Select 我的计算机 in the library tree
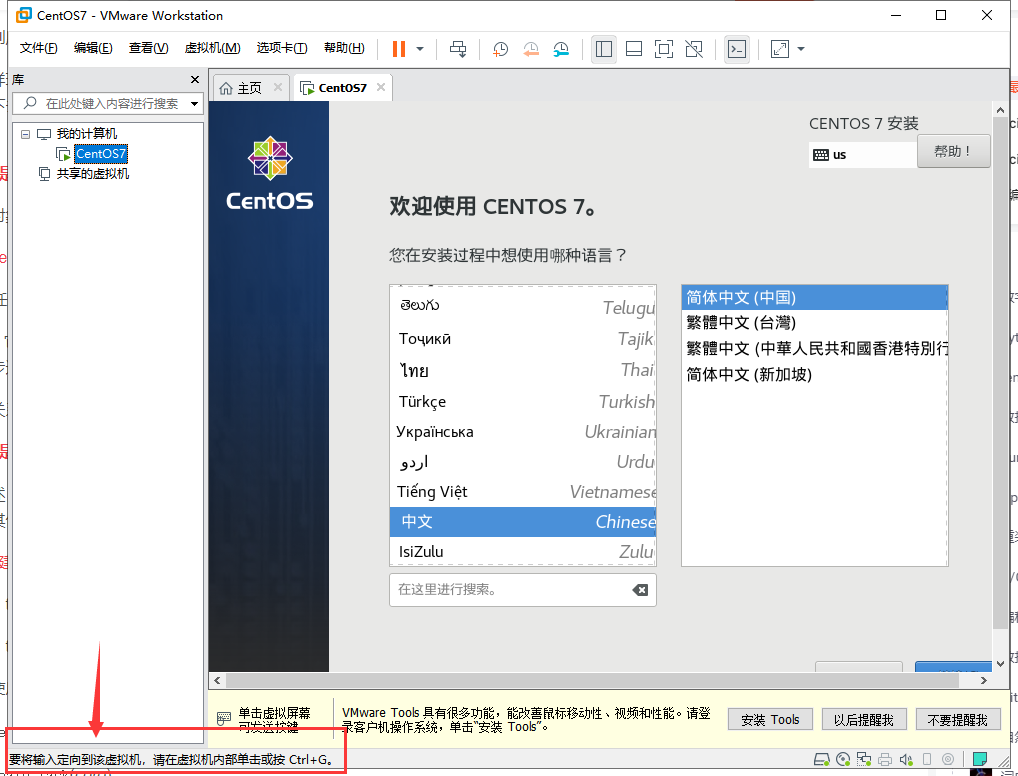Viewport: 1018px width, 776px height. pos(86,134)
